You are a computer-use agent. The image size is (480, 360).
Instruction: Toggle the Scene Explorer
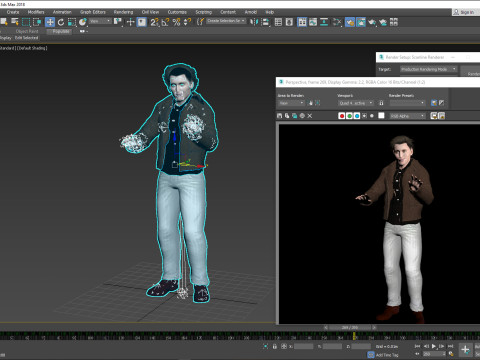tap(278, 22)
